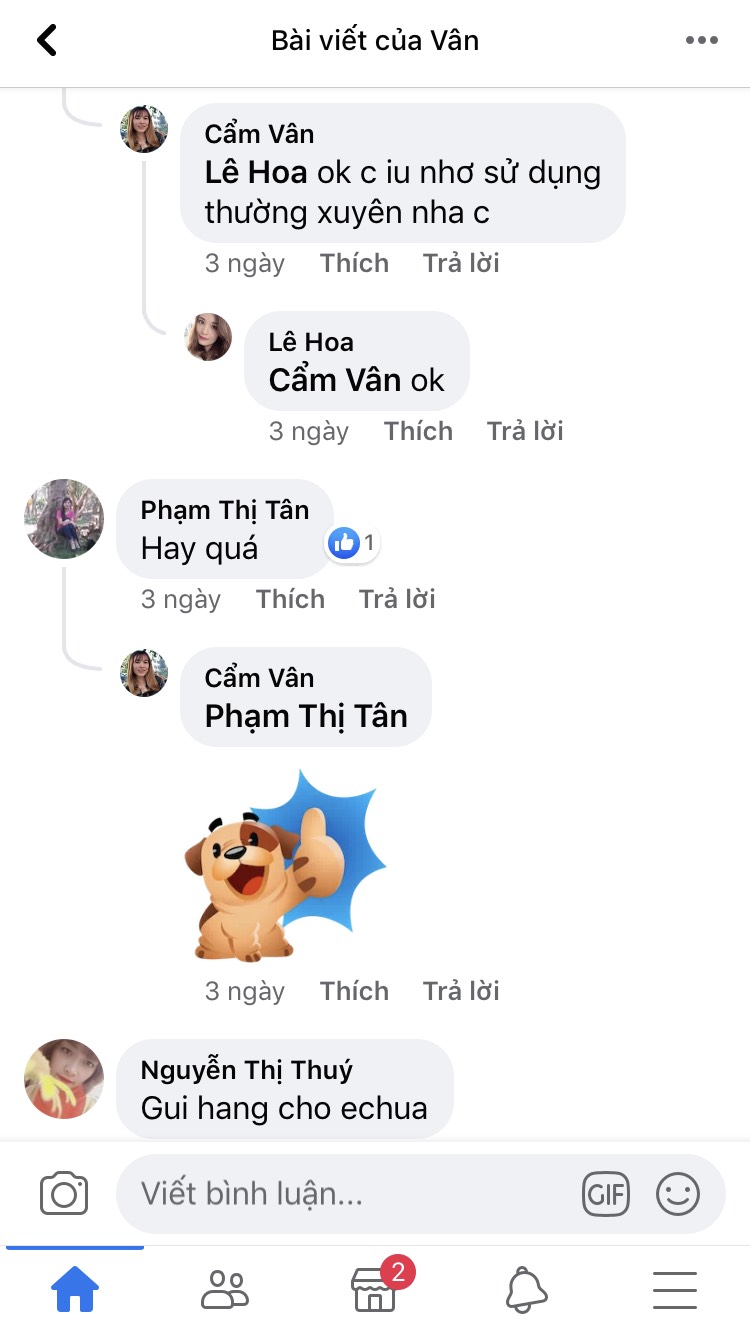Open the three-dots more options menu
The height and width of the screenshot is (1334, 750).
pyautogui.click(x=702, y=40)
